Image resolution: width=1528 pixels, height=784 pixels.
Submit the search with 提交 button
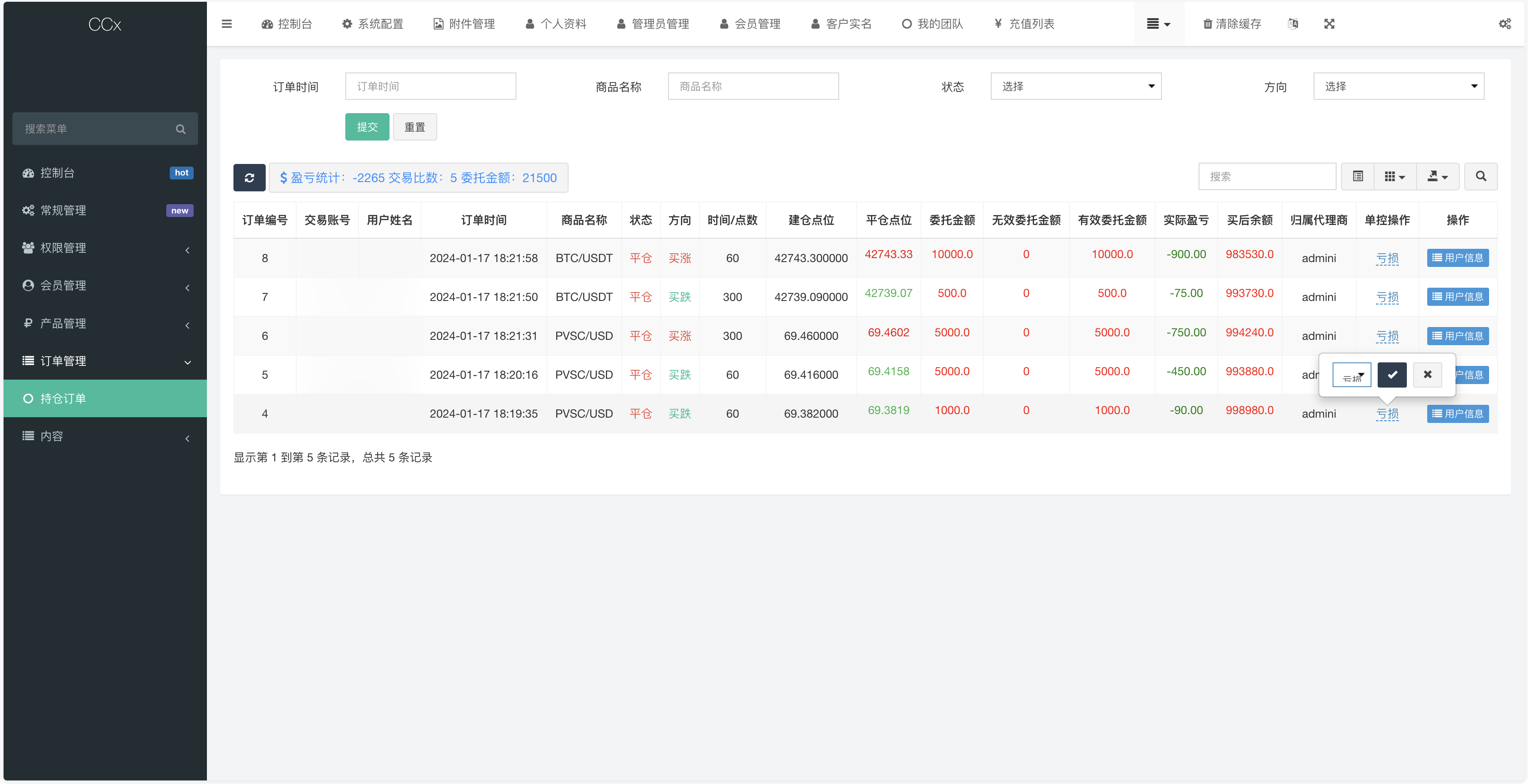tap(367, 126)
